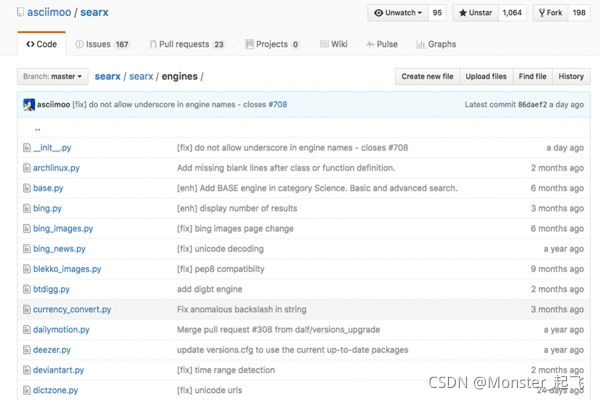Open the Wiki tab
The height and width of the screenshot is (400, 600).
(x=334, y=44)
